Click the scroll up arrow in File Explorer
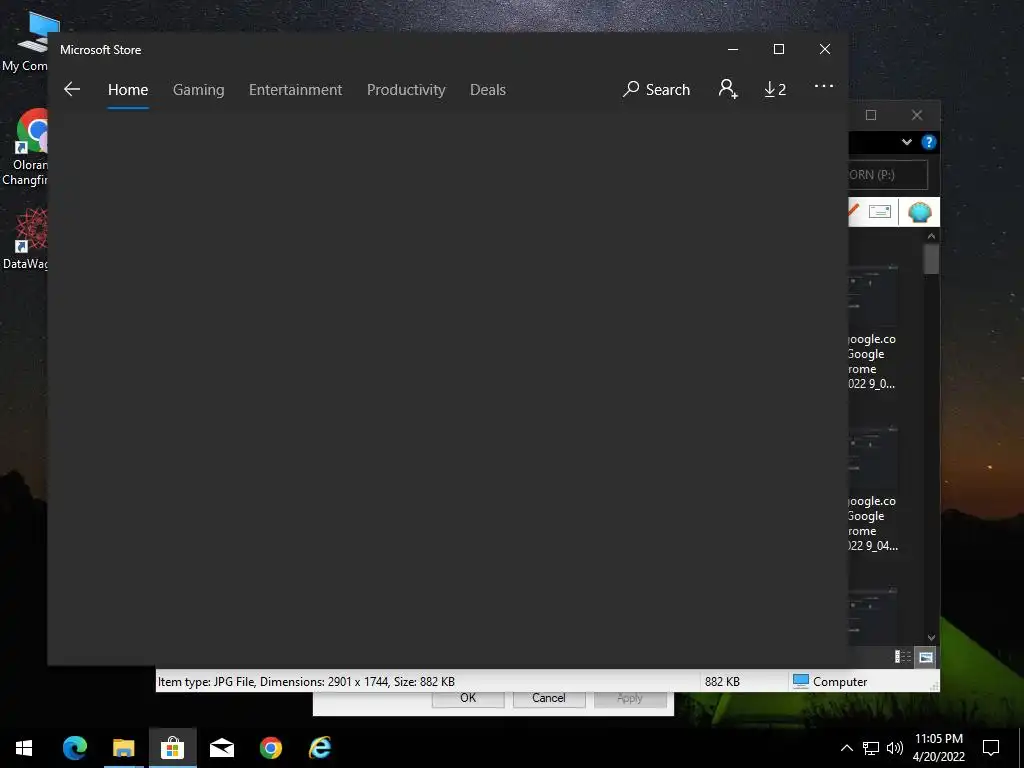 pyautogui.click(x=931, y=236)
